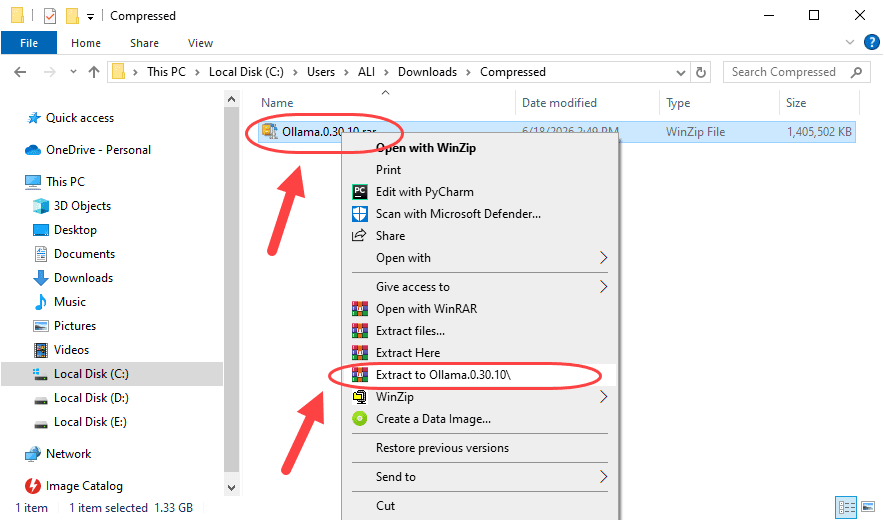Switch to details view toggle
Viewport: 884px width, 520px height.
(x=846, y=506)
